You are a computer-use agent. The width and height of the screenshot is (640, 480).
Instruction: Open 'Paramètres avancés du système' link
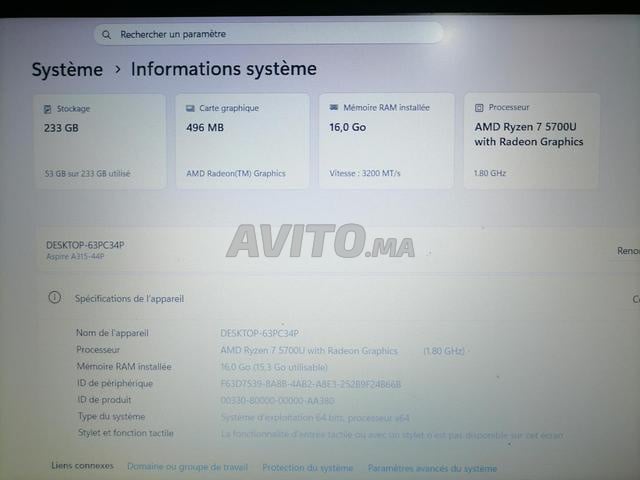(432, 468)
